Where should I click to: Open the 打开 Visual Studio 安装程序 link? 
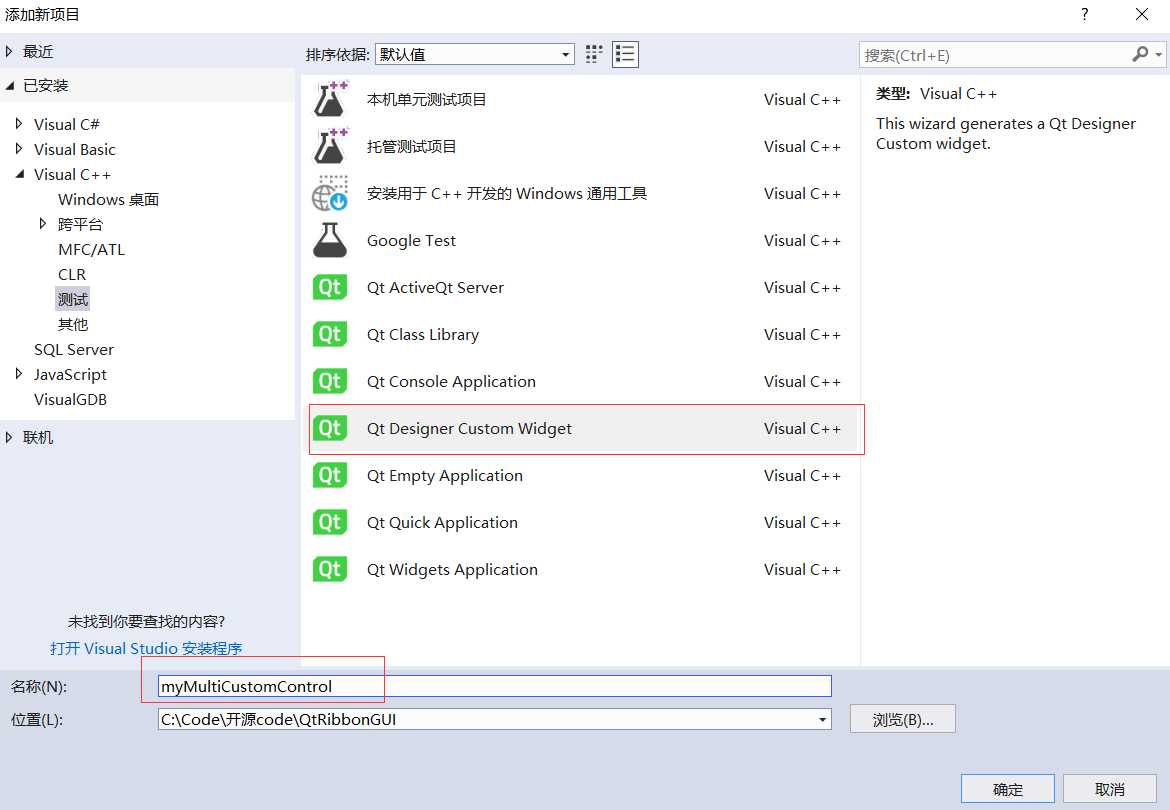146,648
